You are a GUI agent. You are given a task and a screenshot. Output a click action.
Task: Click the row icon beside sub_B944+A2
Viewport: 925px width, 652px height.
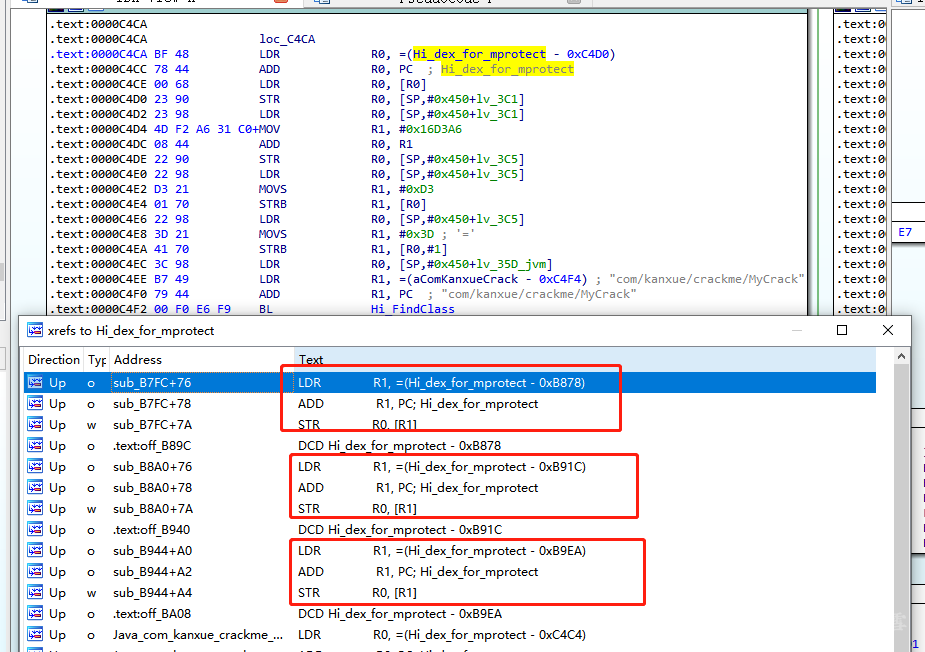(x=35, y=572)
